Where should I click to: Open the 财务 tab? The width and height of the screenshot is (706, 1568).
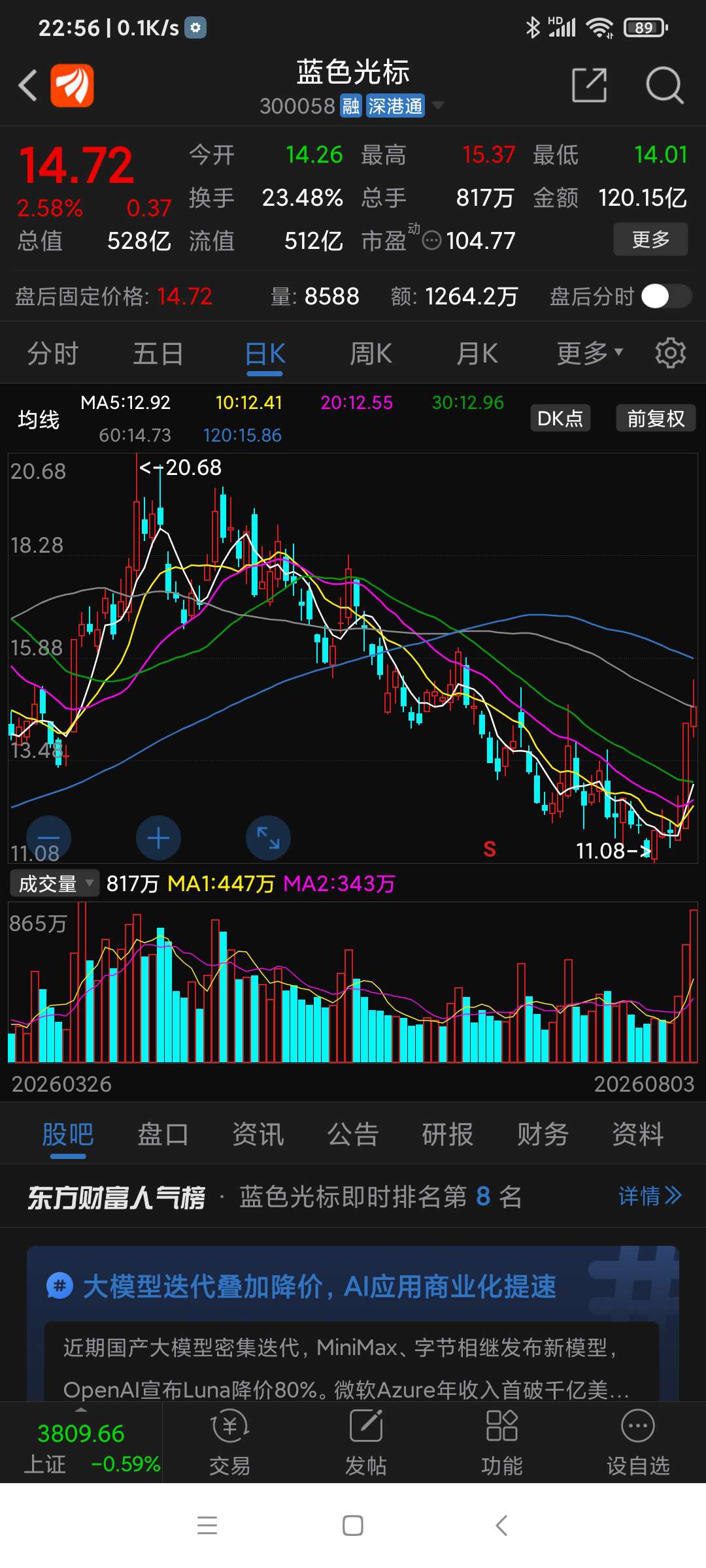click(543, 1134)
